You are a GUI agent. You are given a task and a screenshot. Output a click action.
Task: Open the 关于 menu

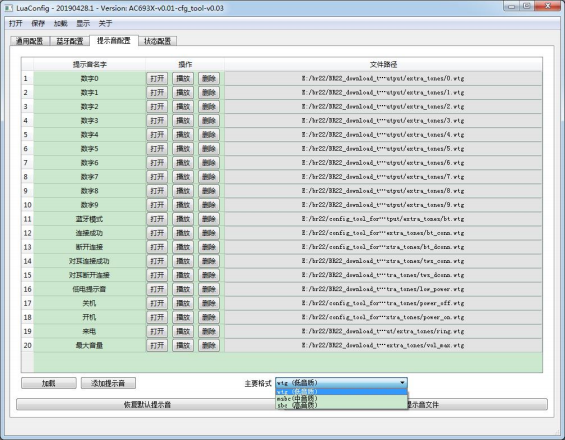(105, 23)
